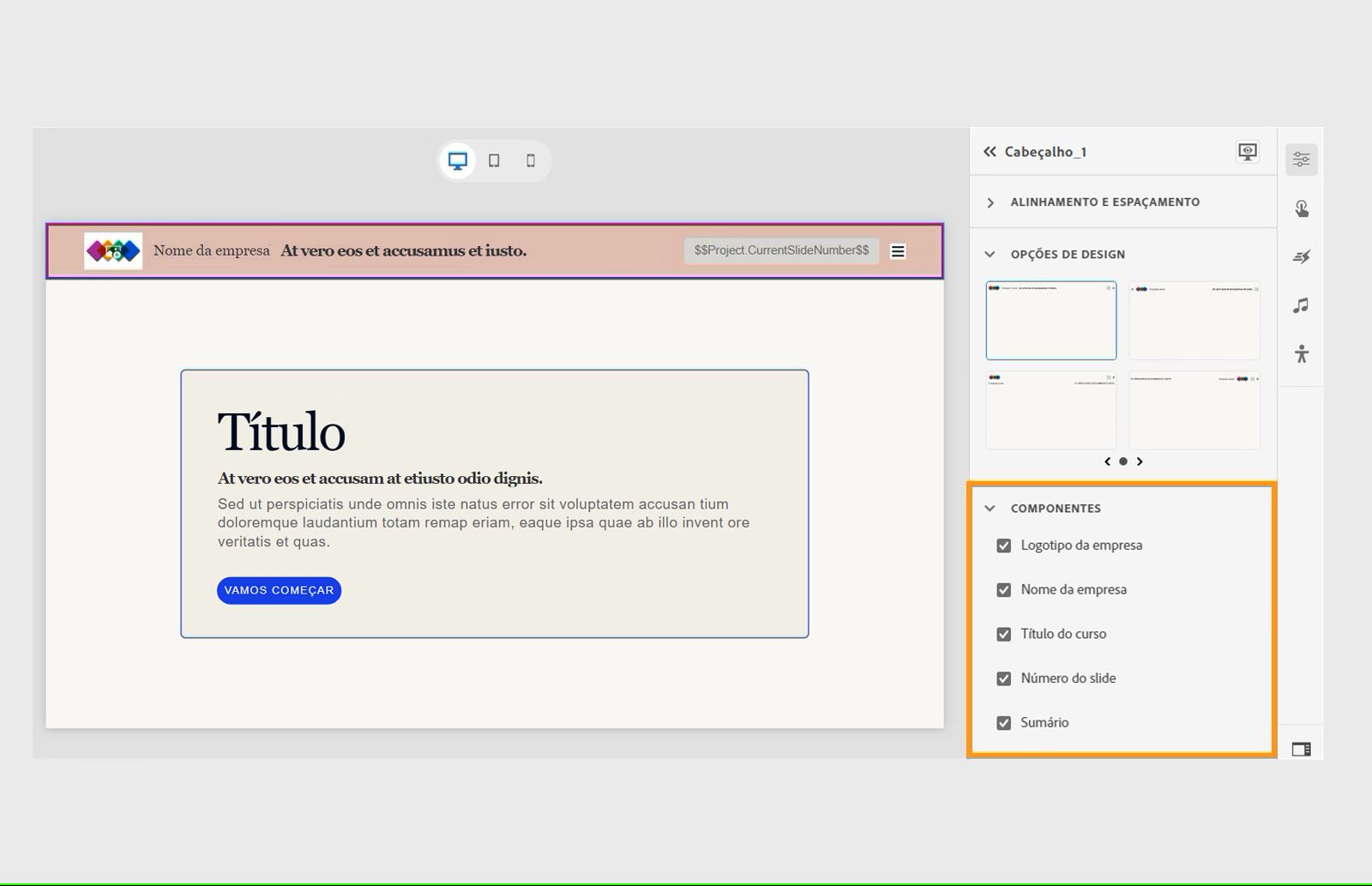This screenshot has width=1372, height=886.
Task: Open the visual properties panel icon
Action: point(1302,158)
